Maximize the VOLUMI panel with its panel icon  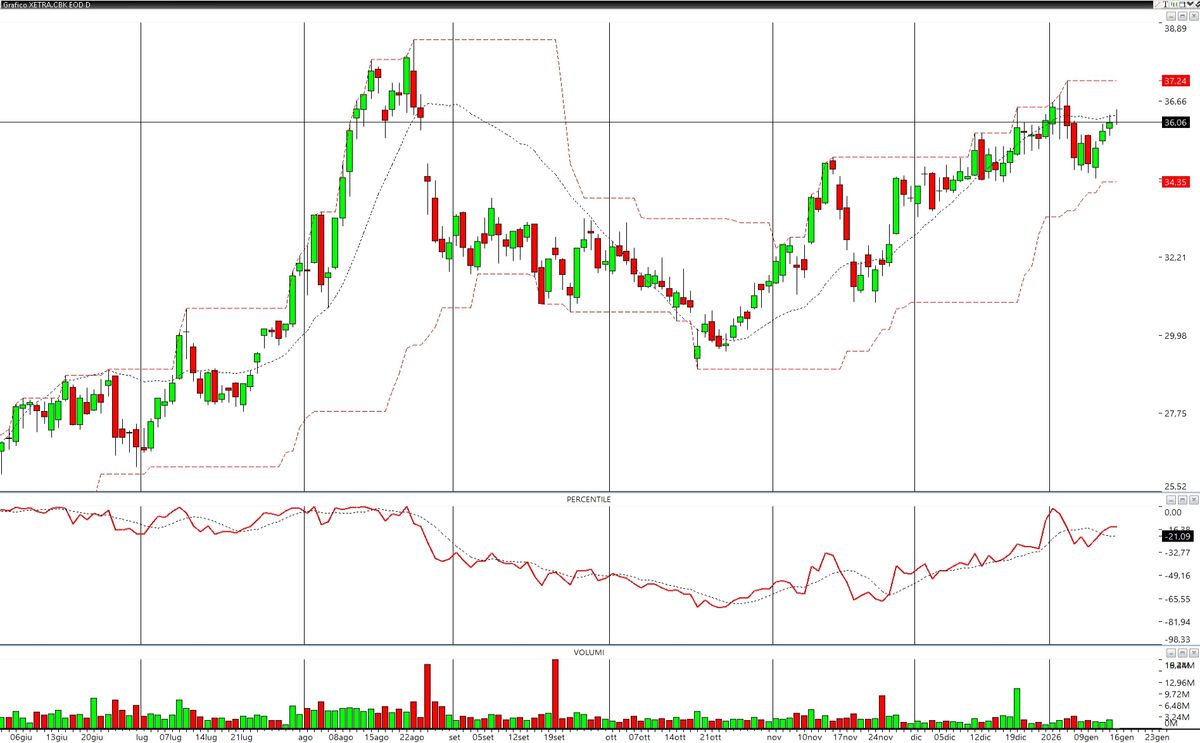coord(1182,652)
